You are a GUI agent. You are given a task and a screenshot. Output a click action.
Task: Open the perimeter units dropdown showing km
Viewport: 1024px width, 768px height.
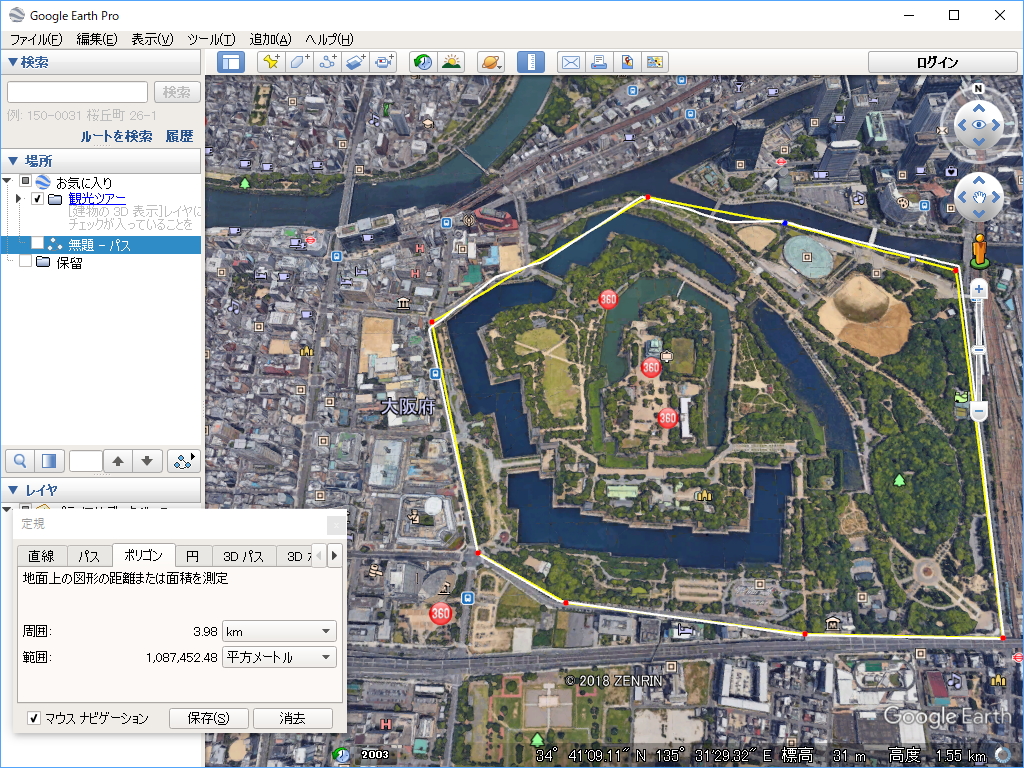click(325, 631)
